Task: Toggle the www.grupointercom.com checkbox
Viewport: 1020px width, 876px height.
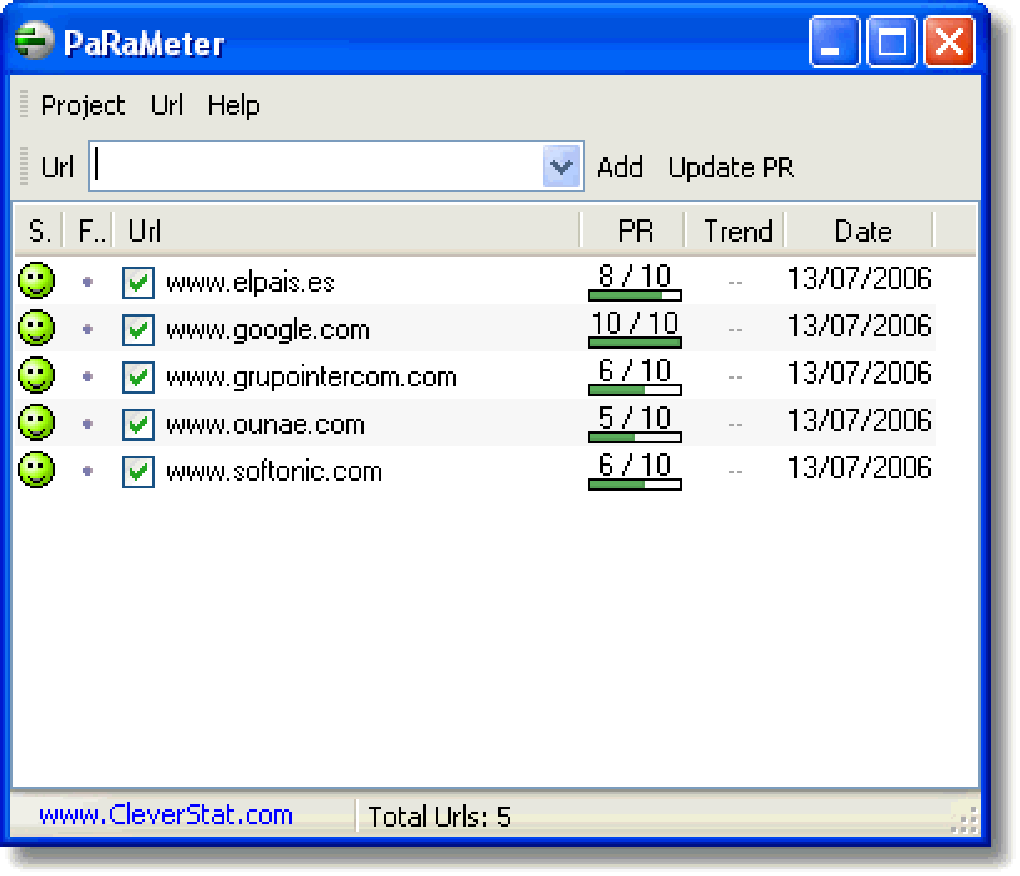Action: tap(139, 378)
